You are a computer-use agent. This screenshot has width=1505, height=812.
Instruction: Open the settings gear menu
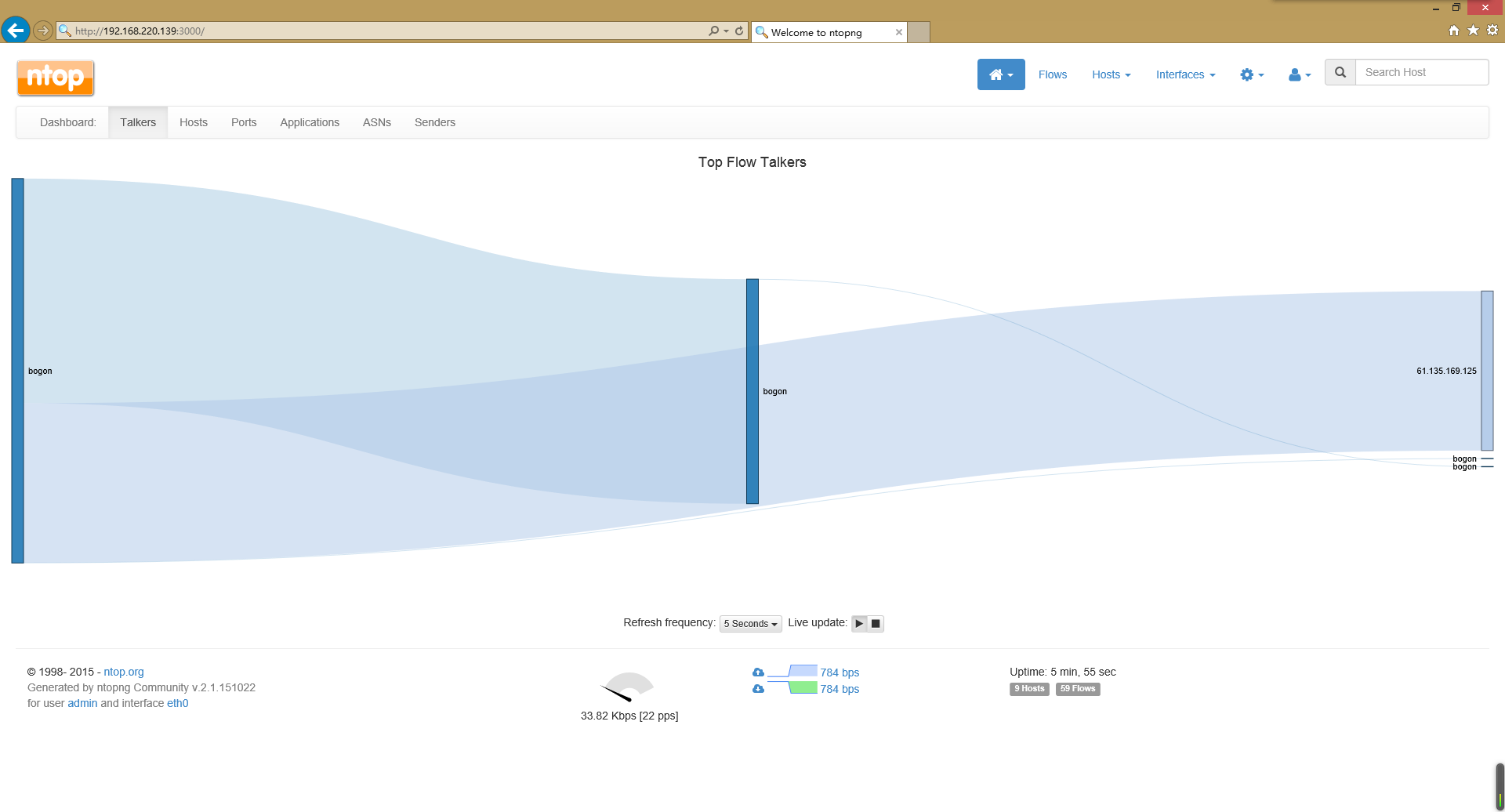click(x=1251, y=74)
